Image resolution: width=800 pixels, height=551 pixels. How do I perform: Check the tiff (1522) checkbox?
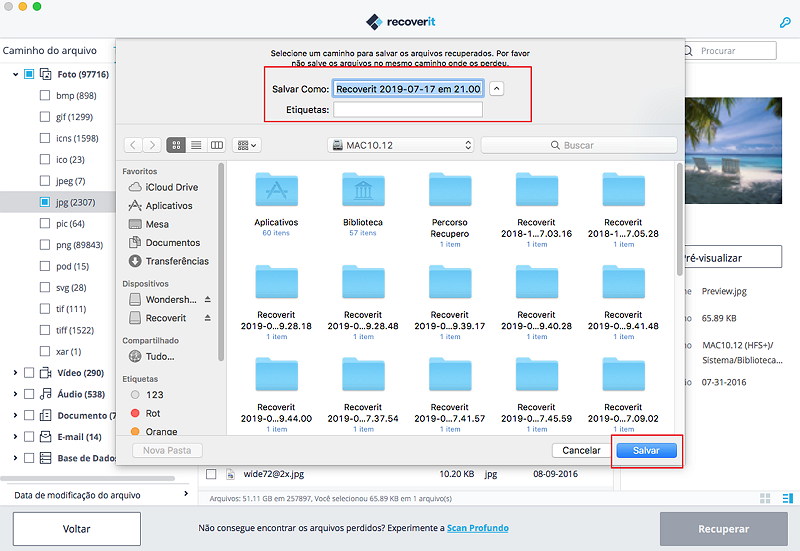click(x=45, y=330)
